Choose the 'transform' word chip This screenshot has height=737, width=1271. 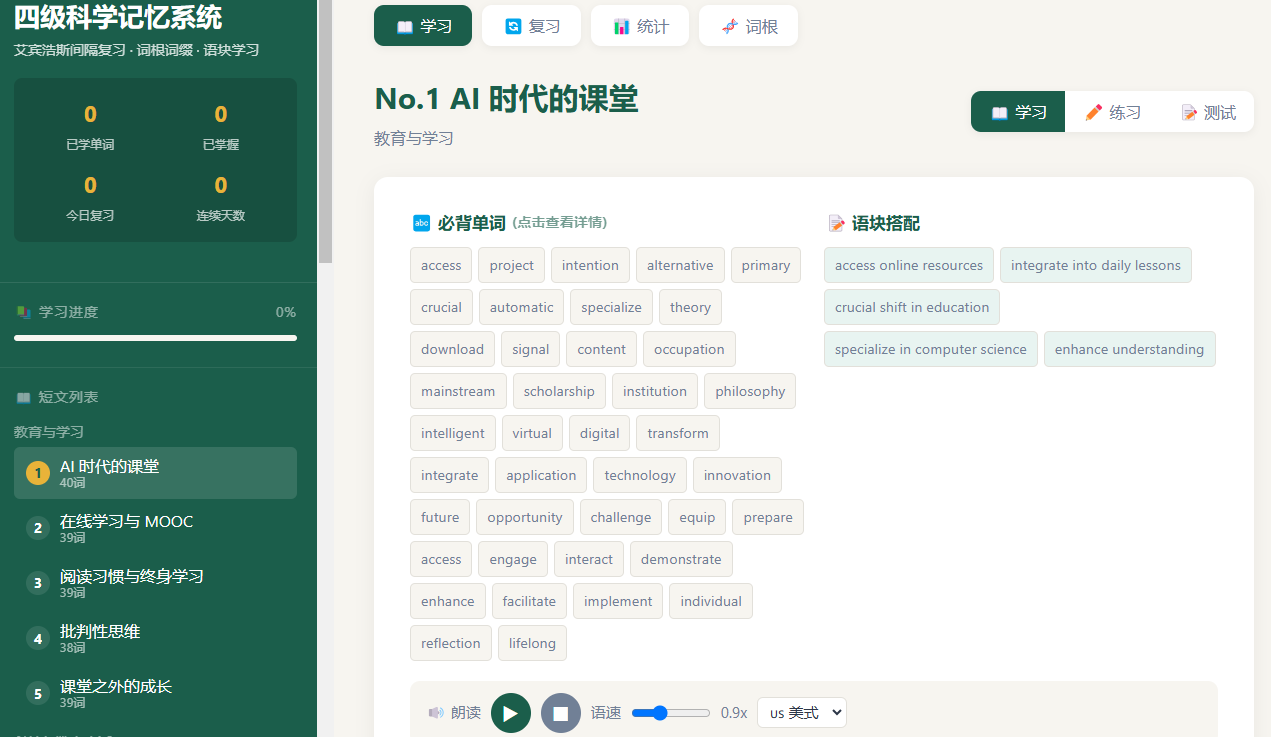pyautogui.click(x=678, y=433)
